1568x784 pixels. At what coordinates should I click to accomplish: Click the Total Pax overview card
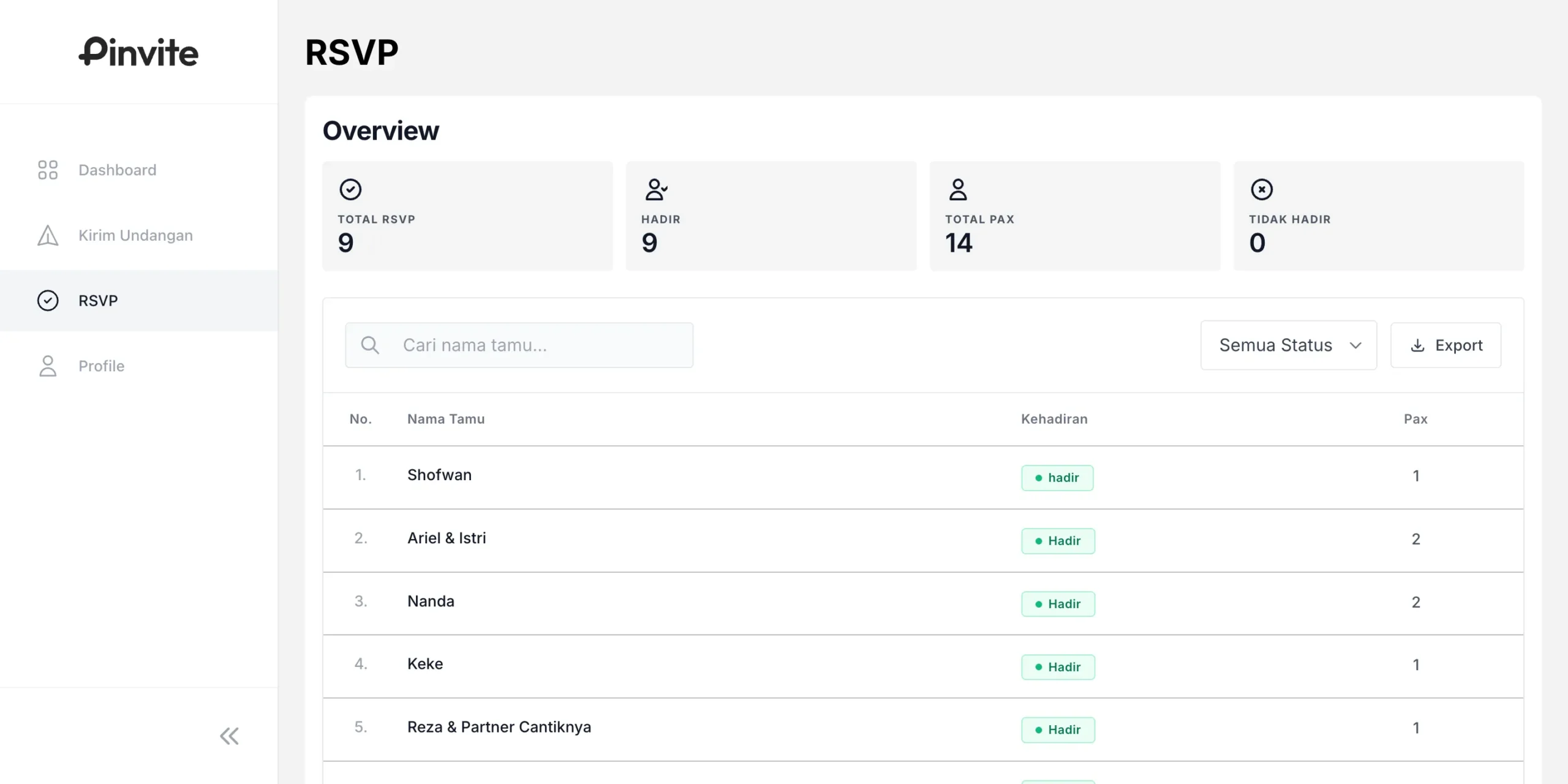1075,216
